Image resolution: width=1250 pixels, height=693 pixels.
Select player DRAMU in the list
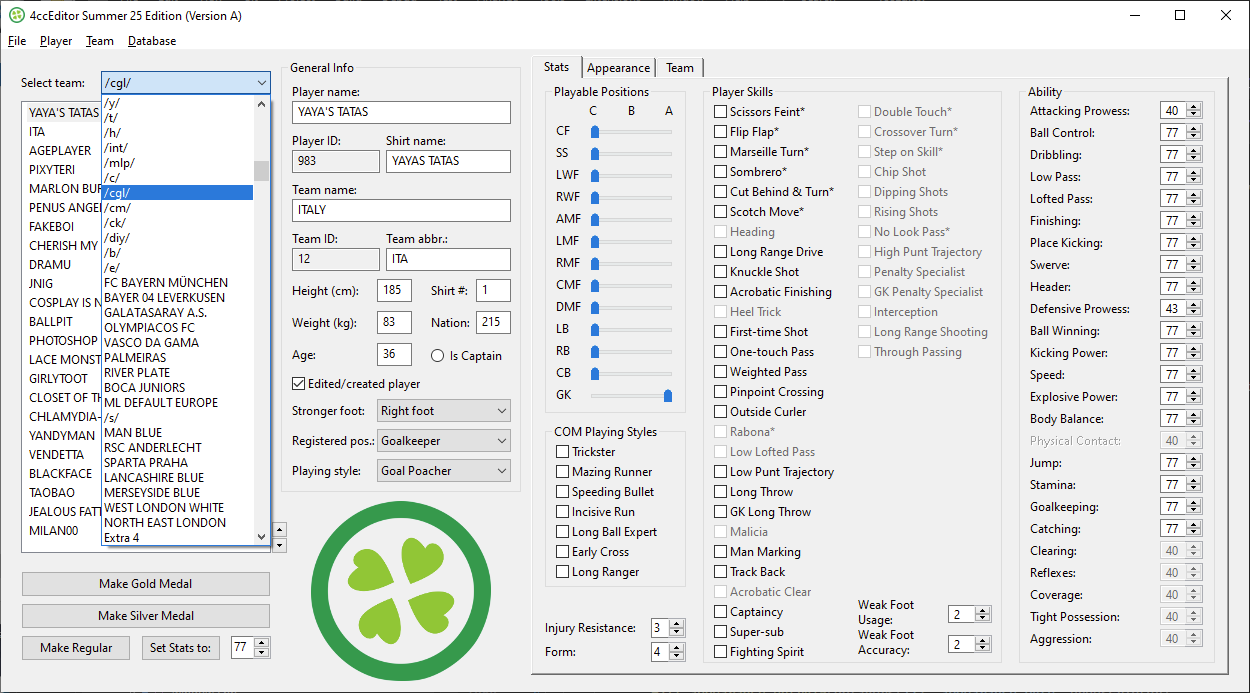coord(50,265)
